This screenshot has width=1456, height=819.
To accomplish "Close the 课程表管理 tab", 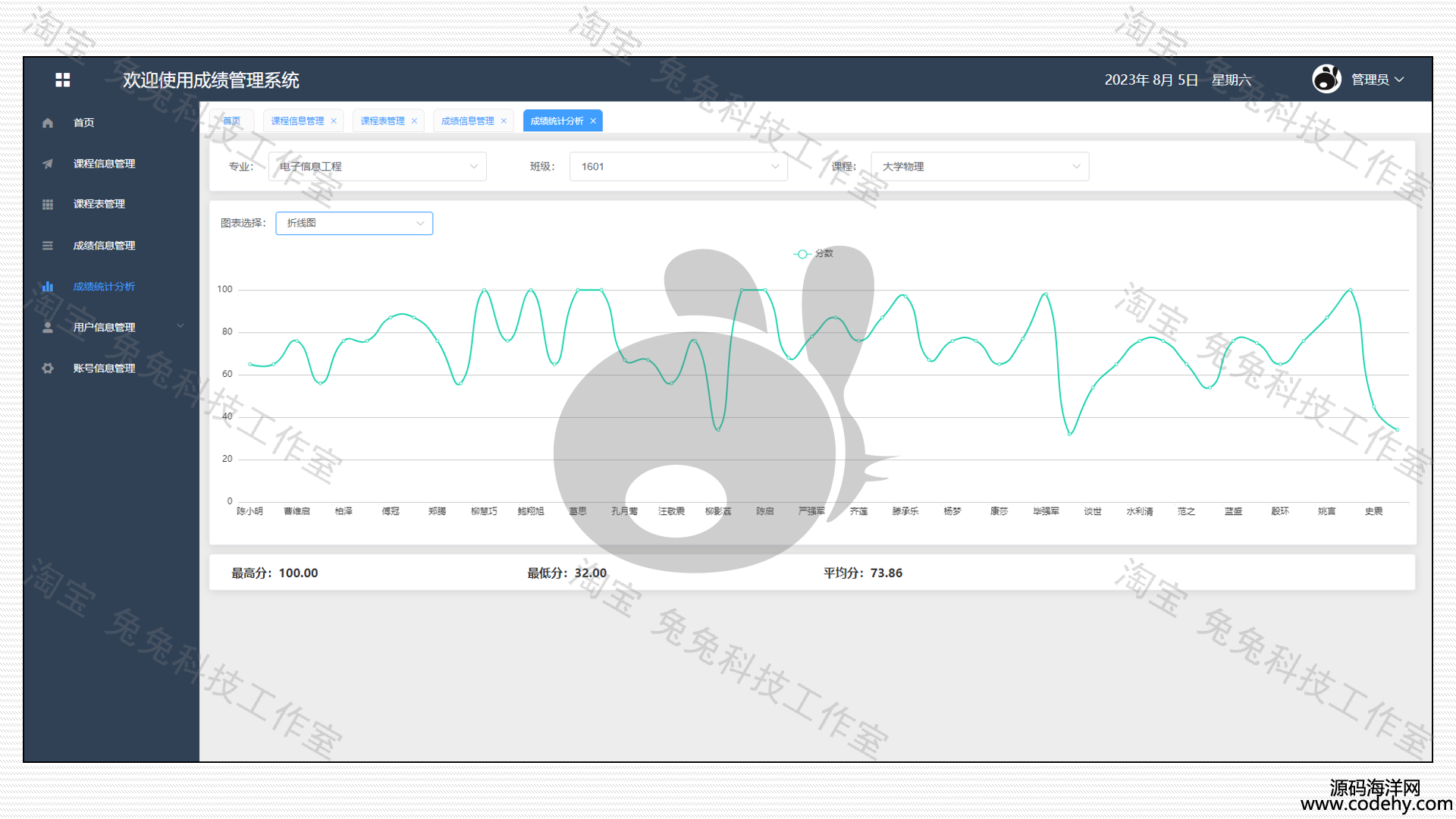I will click(x=414, y=121).
